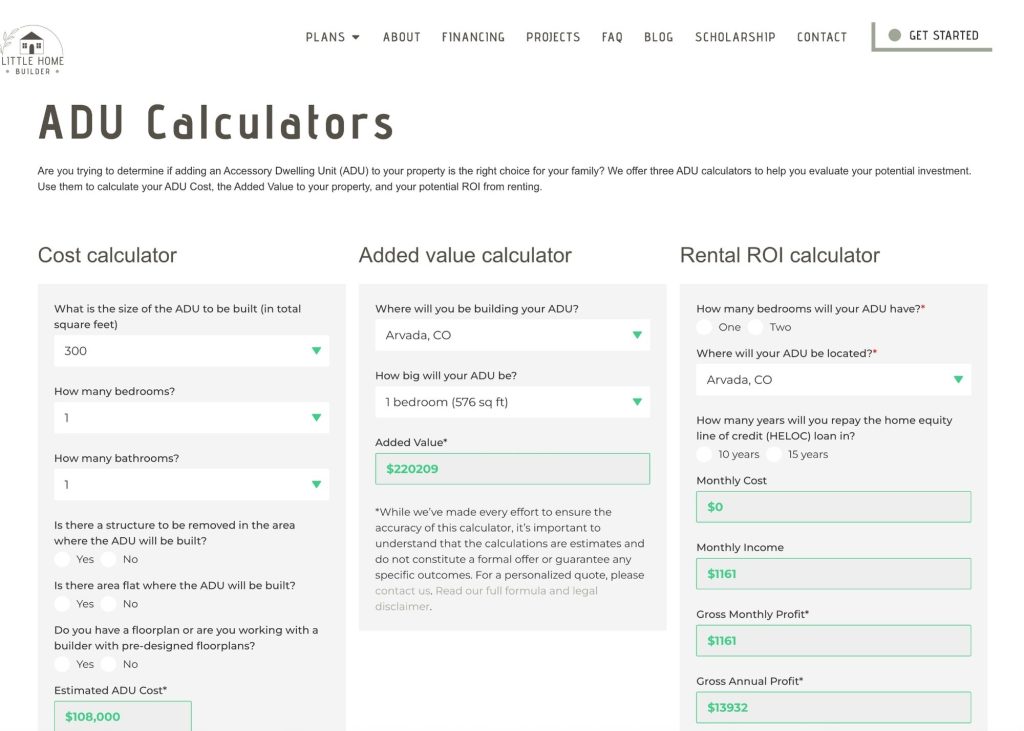Viewport: 1024px width, 731px height.
Task: Open the Scholarship page
Action: [735, 37]
